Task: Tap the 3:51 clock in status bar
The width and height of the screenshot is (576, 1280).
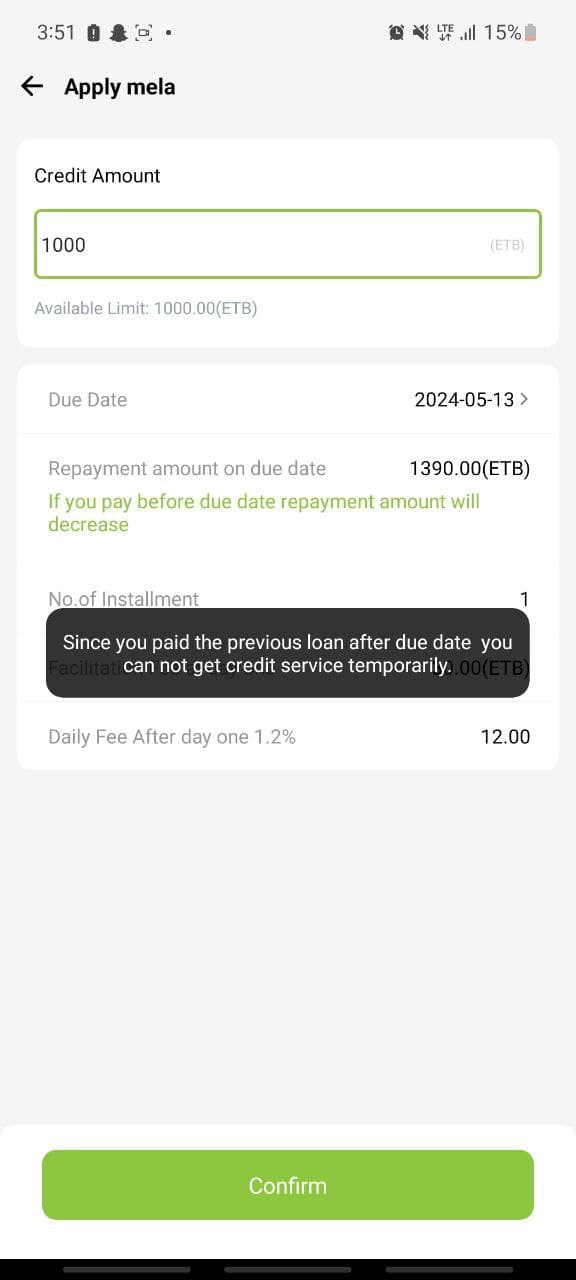Action: (56, 33)
